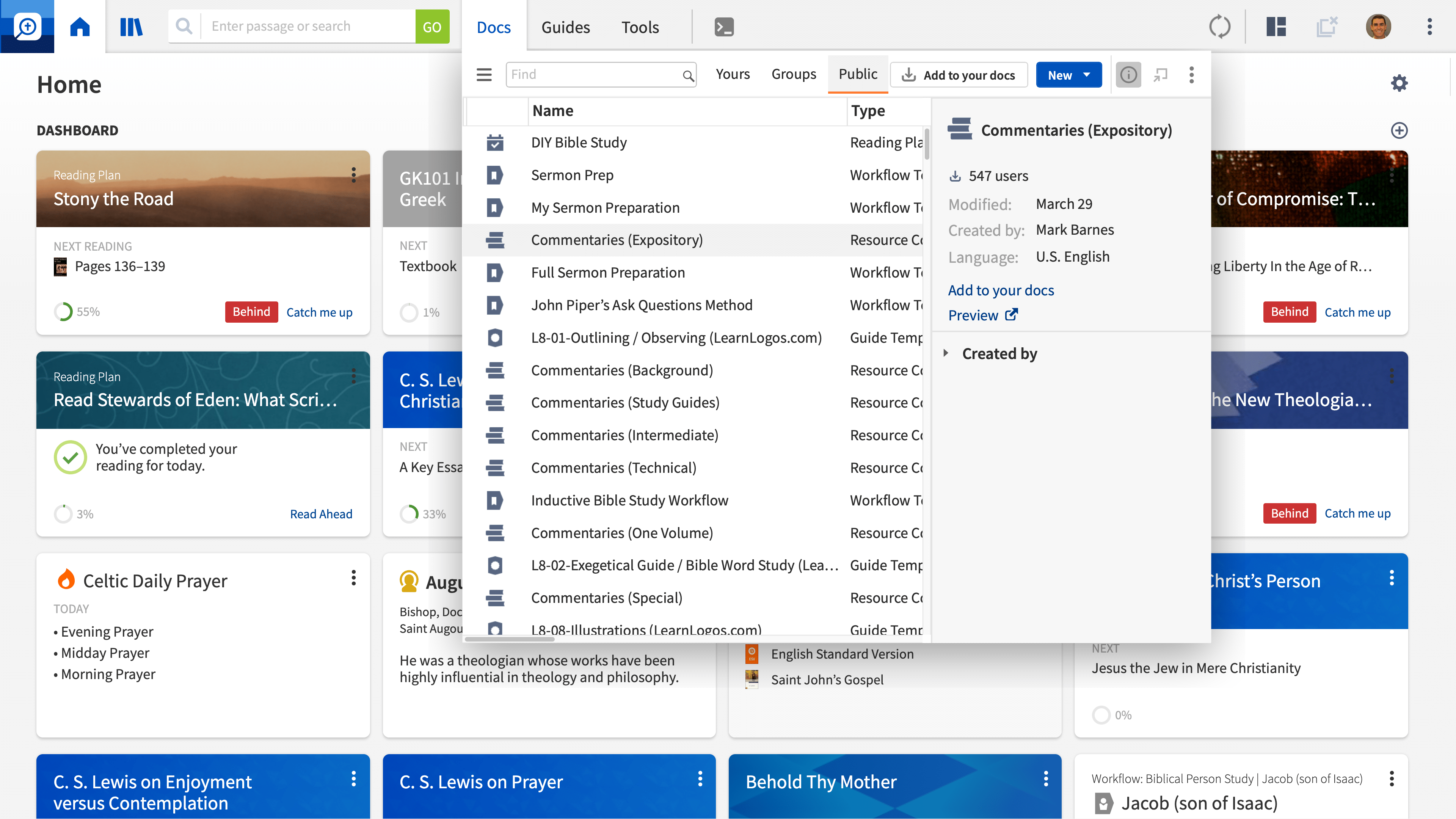Click DIY Bible Study reading plan icon
This screenshot has width=1456, height=819.
point(494,143)
